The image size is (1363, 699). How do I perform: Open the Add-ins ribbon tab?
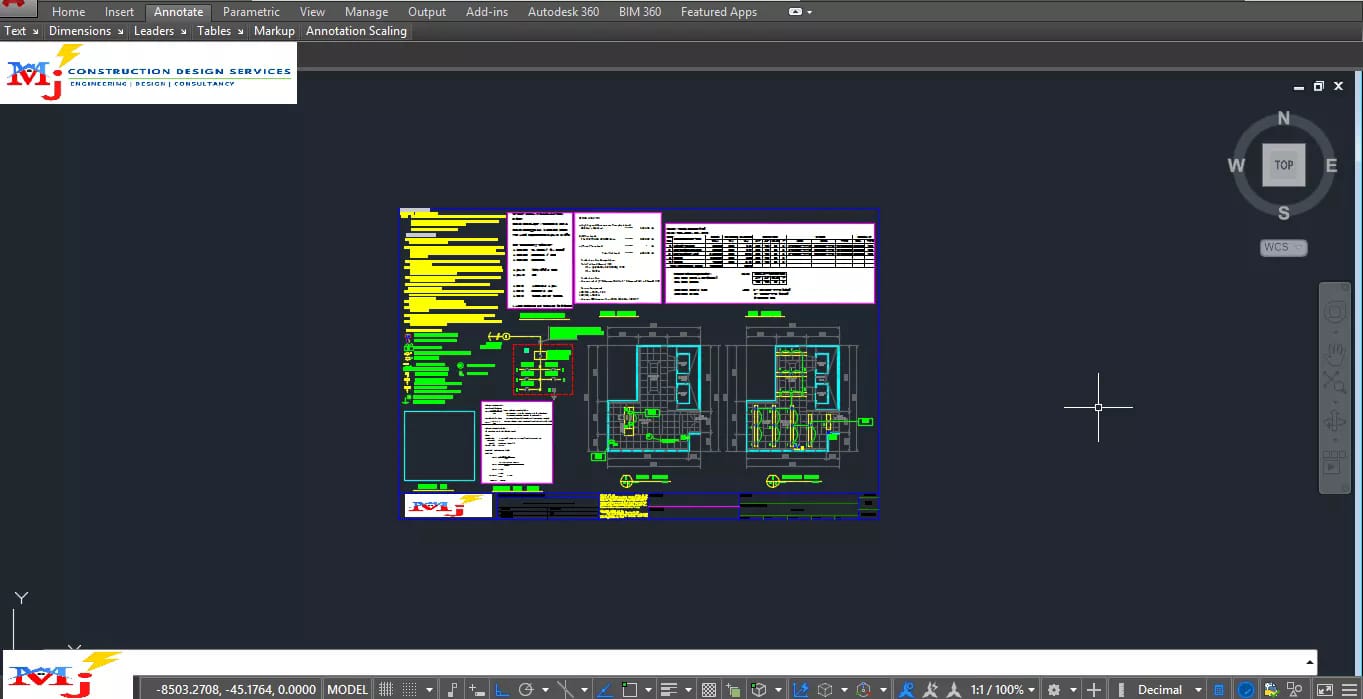pos(487,12)
